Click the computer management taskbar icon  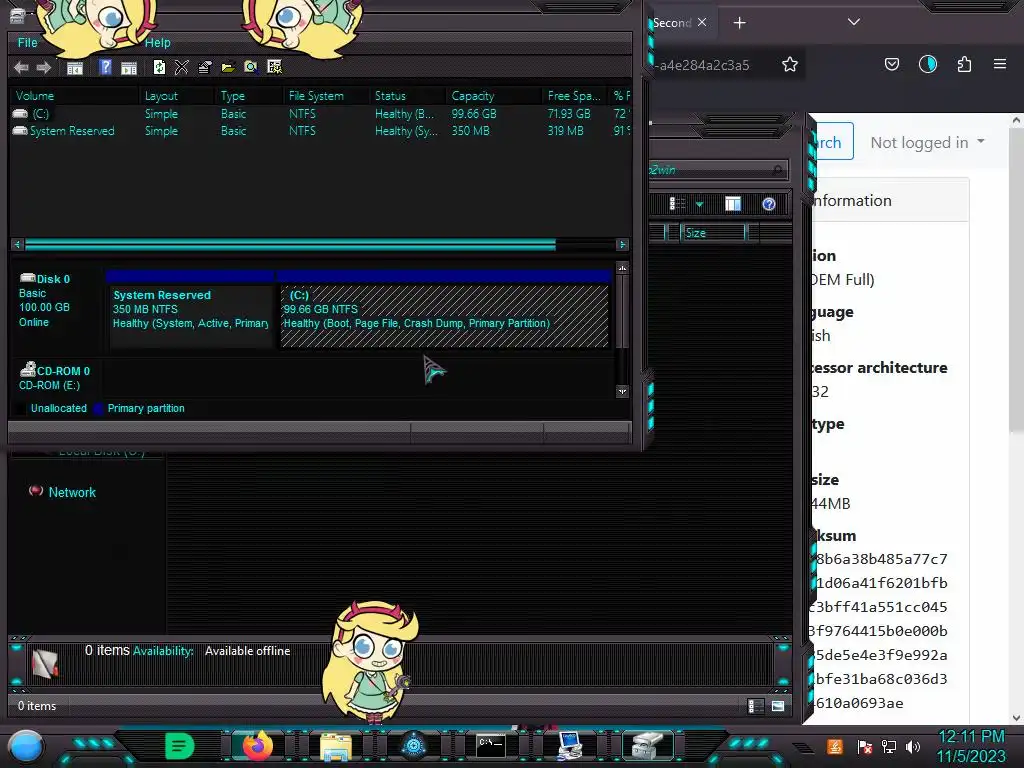coord(569,746)
